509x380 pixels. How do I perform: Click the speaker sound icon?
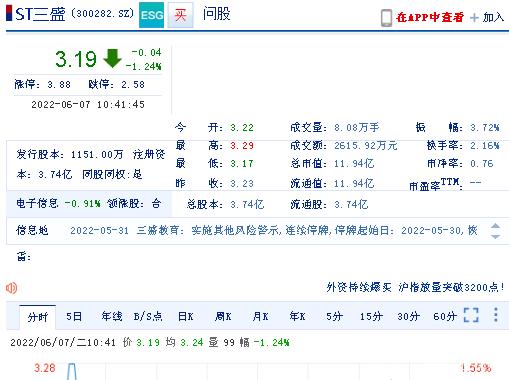pyautogui.click(x=12, y=288)
